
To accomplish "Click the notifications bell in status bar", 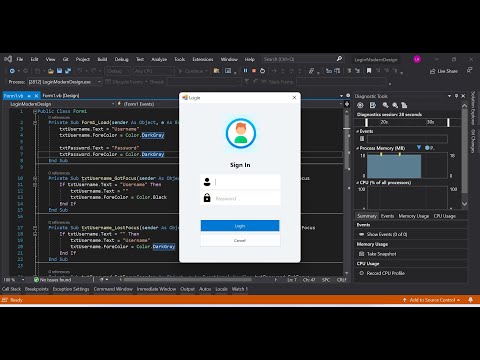I will click(471, 300).
